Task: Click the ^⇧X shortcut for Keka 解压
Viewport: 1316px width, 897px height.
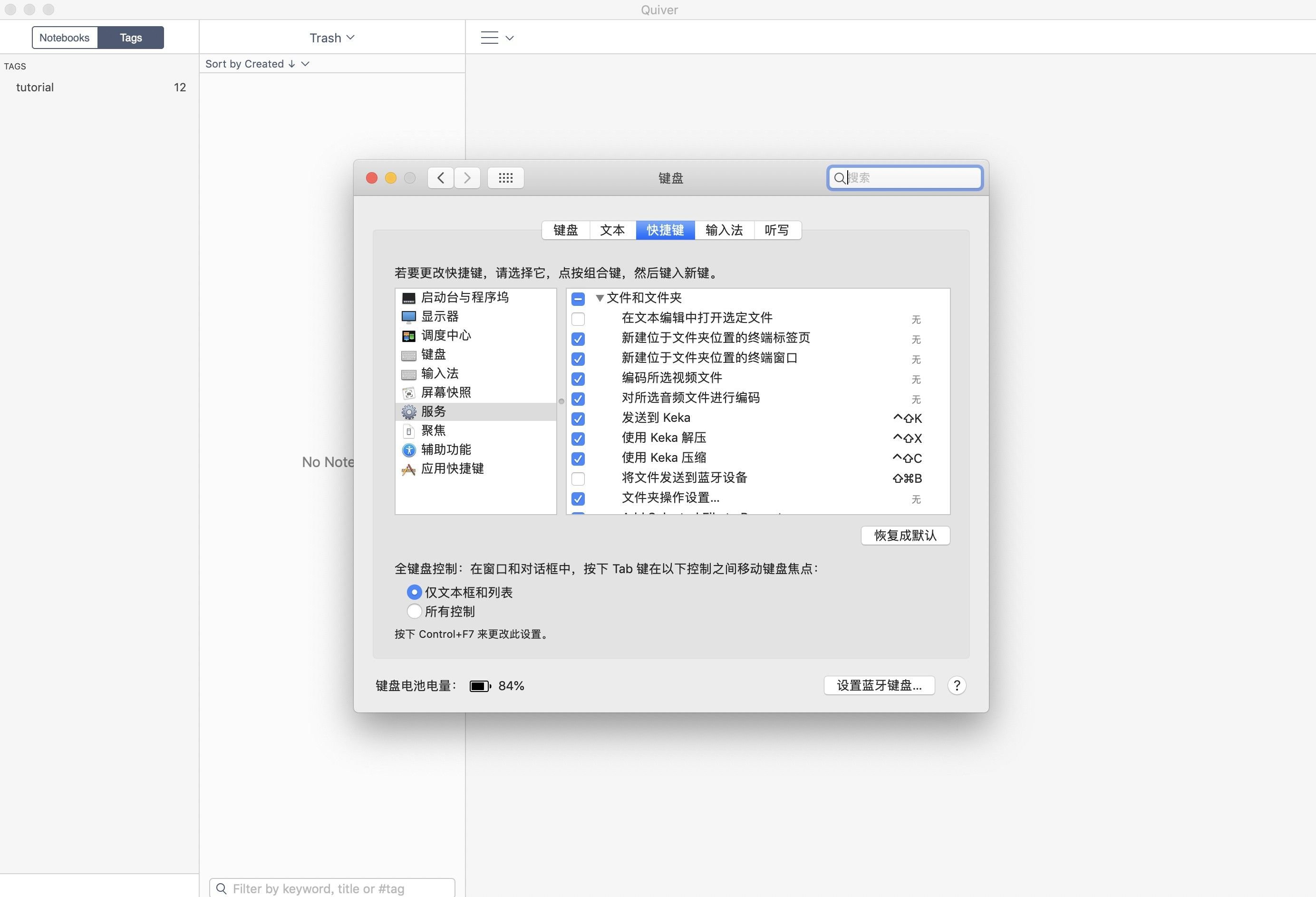Action: tap(907, 438)
